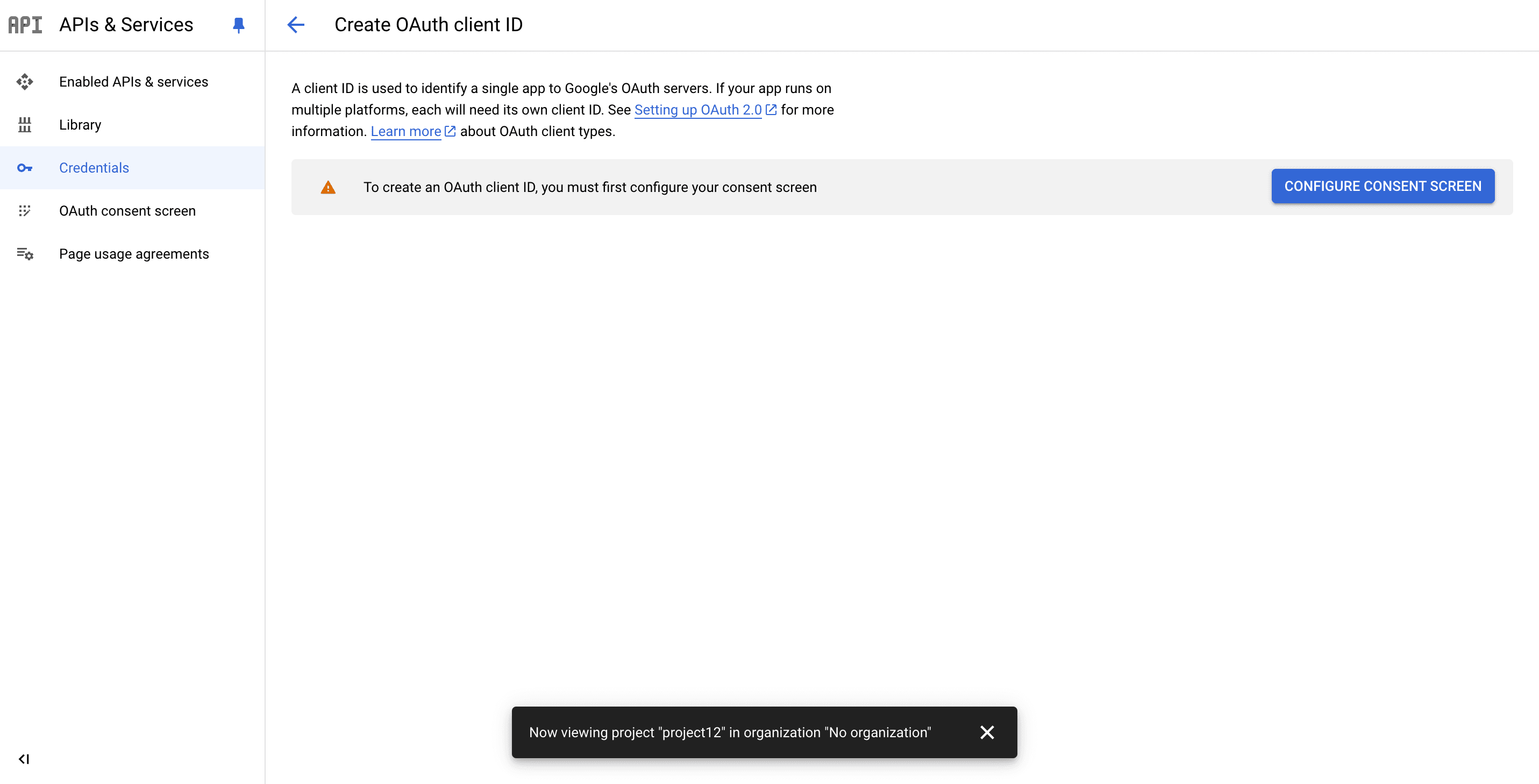Click the 'Now viewing project' toast text
Image resolution: width=1539 pixels, height=784 pixels.
pos(730,732)
